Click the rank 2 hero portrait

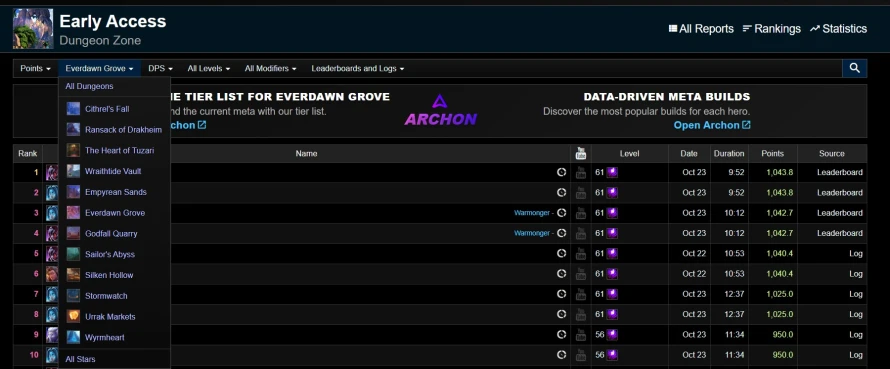tap(52, 193)
